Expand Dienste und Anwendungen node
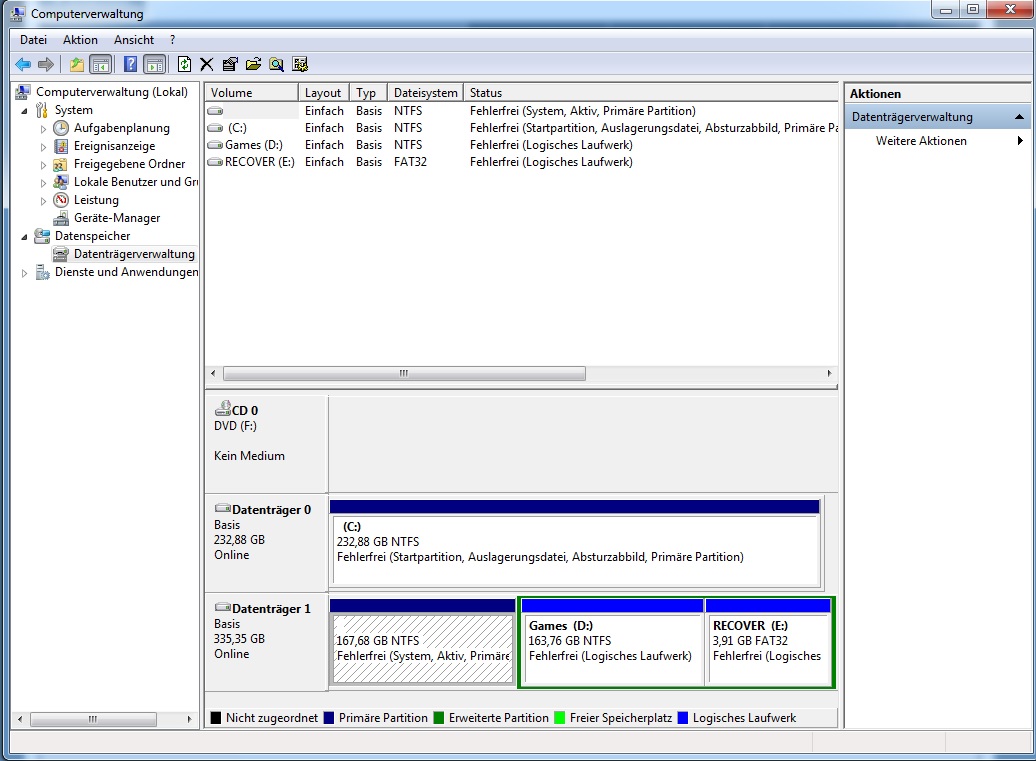The image size is (1036, 761). [x=24, y=272]
